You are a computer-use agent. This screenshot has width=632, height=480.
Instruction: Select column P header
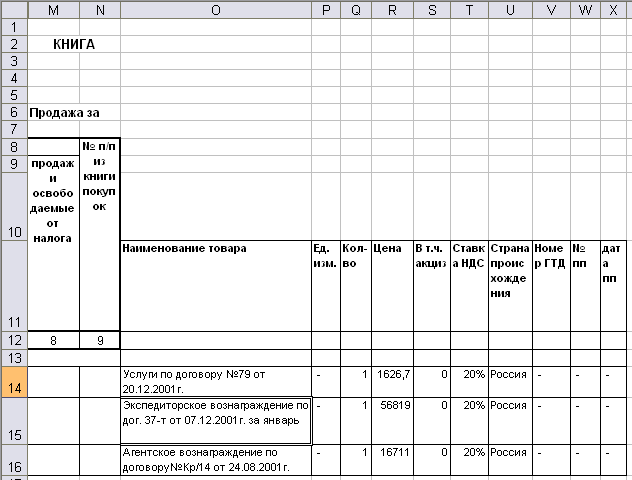click(x=326, y=10)
